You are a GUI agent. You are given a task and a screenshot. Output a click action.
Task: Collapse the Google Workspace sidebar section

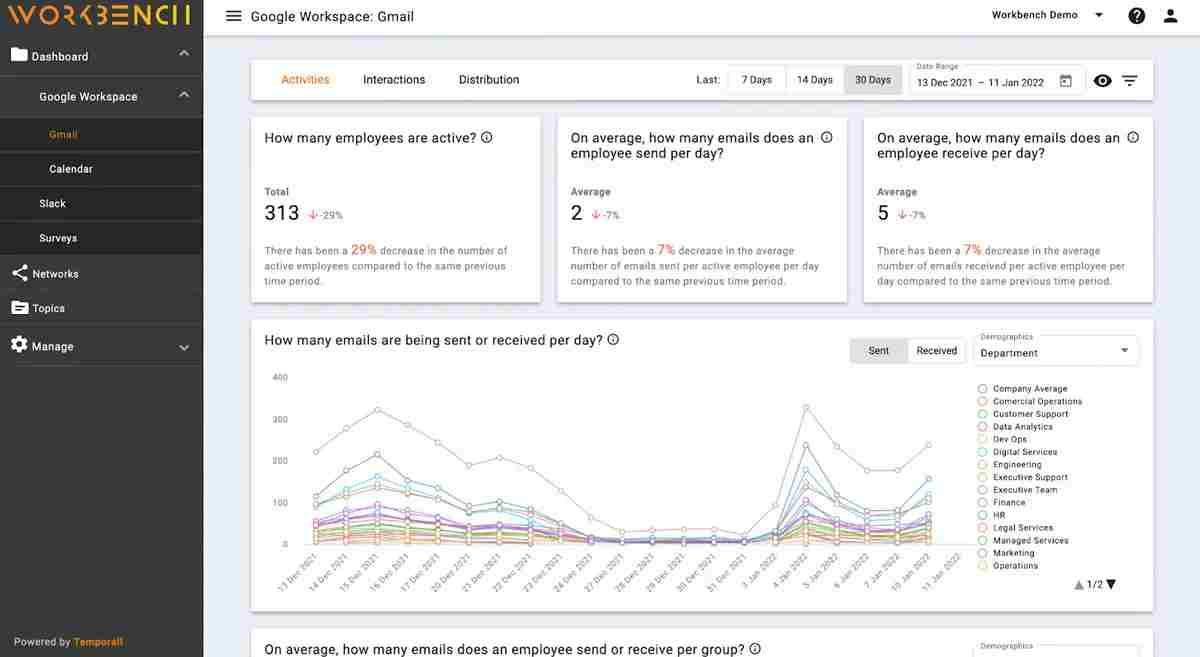(x=184, y=96)
